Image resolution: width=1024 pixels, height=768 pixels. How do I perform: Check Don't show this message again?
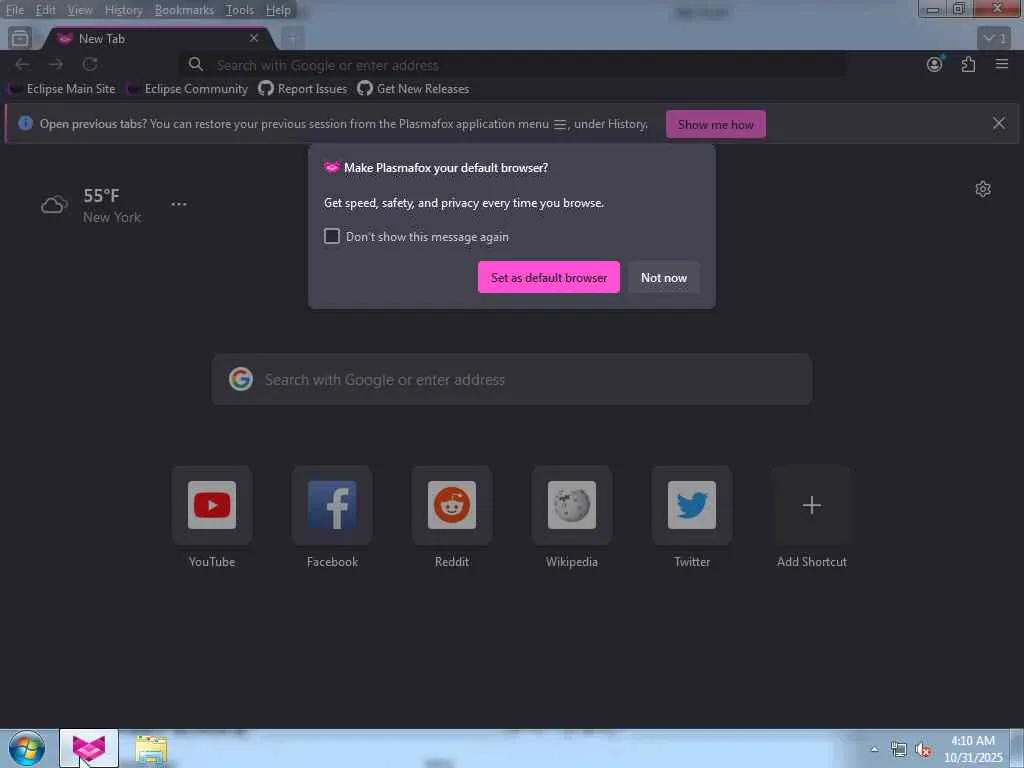332,236
